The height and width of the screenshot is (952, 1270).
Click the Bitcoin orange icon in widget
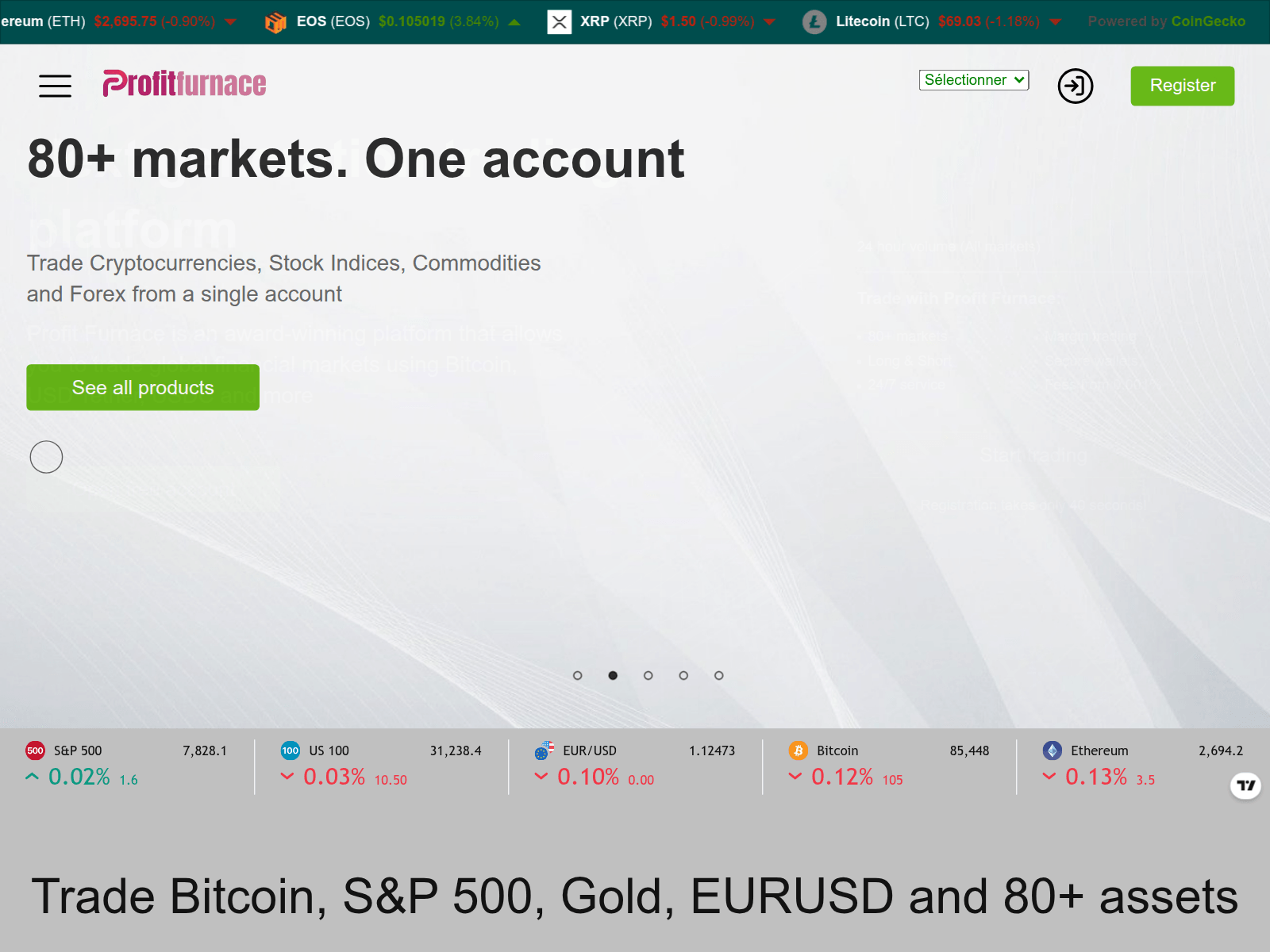click(x=799, y=750)
